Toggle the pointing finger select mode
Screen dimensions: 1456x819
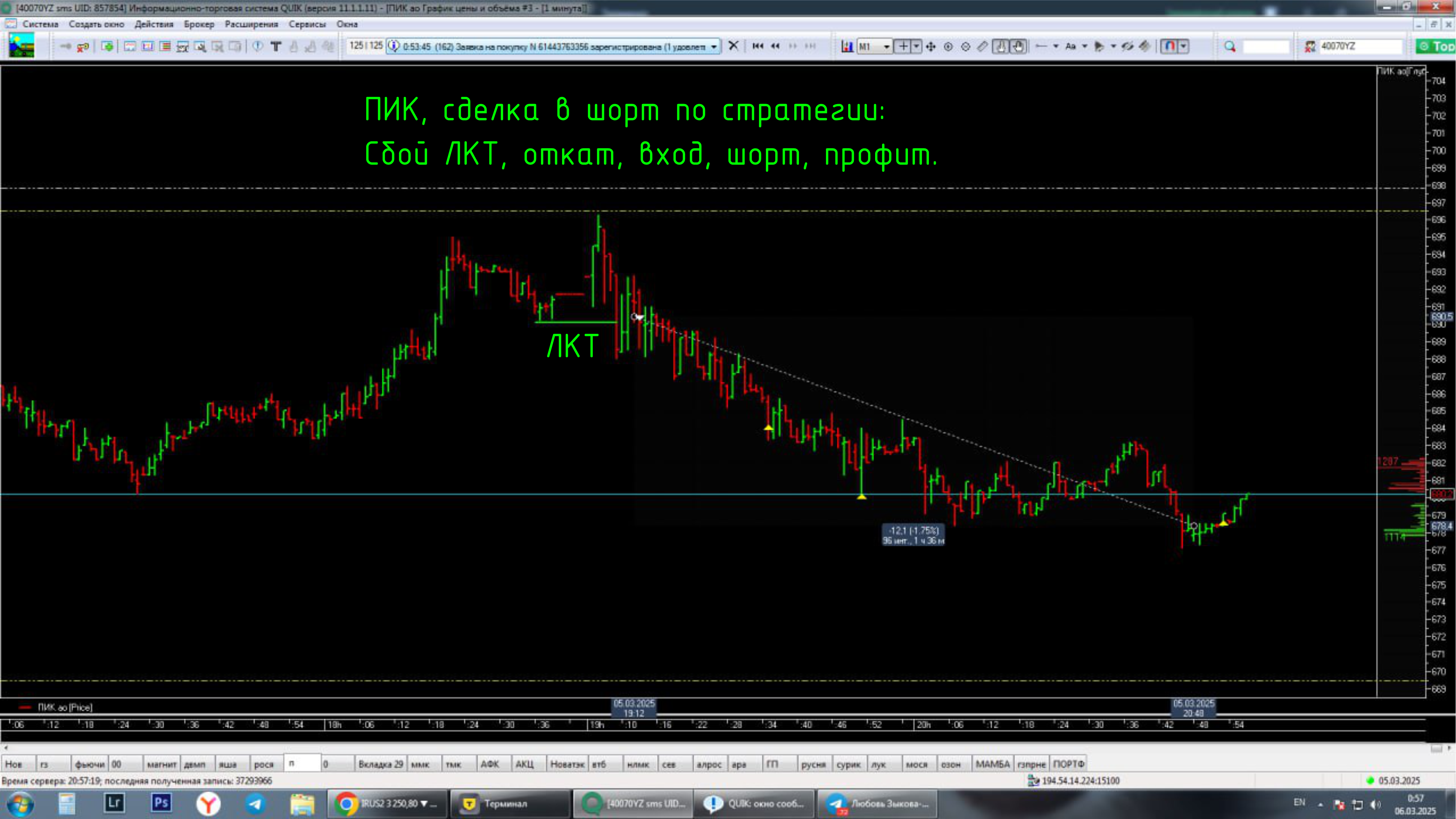(1001, 46)
